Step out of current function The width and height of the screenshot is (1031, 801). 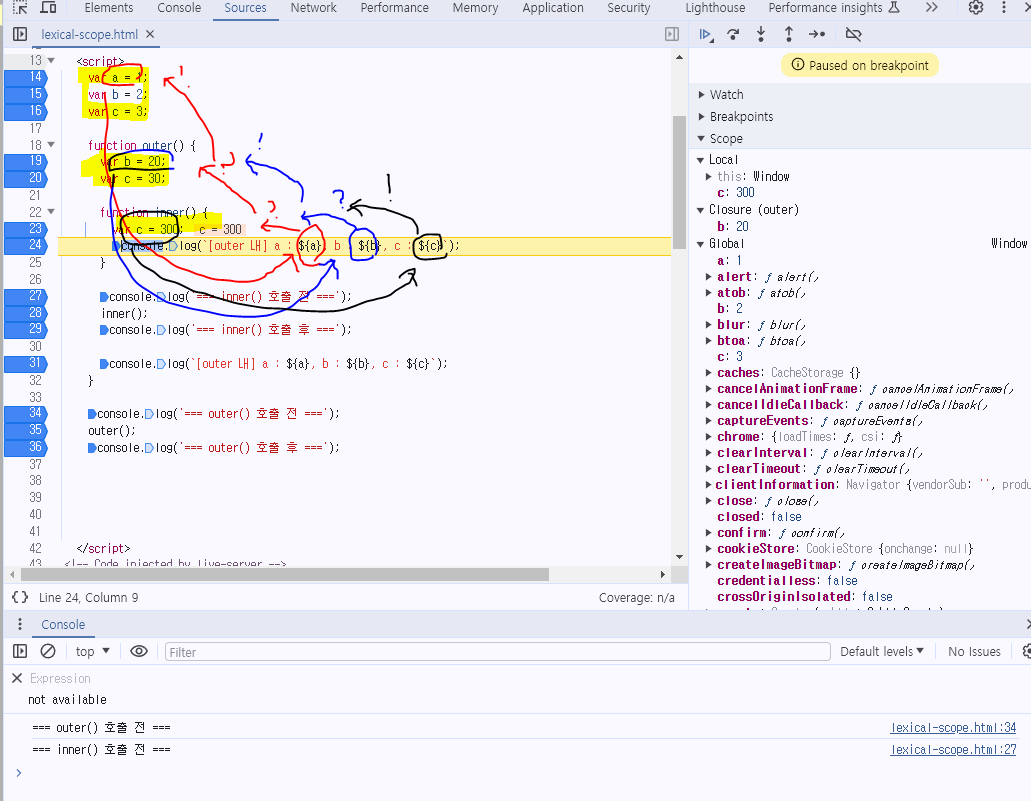tap(788, 34)
